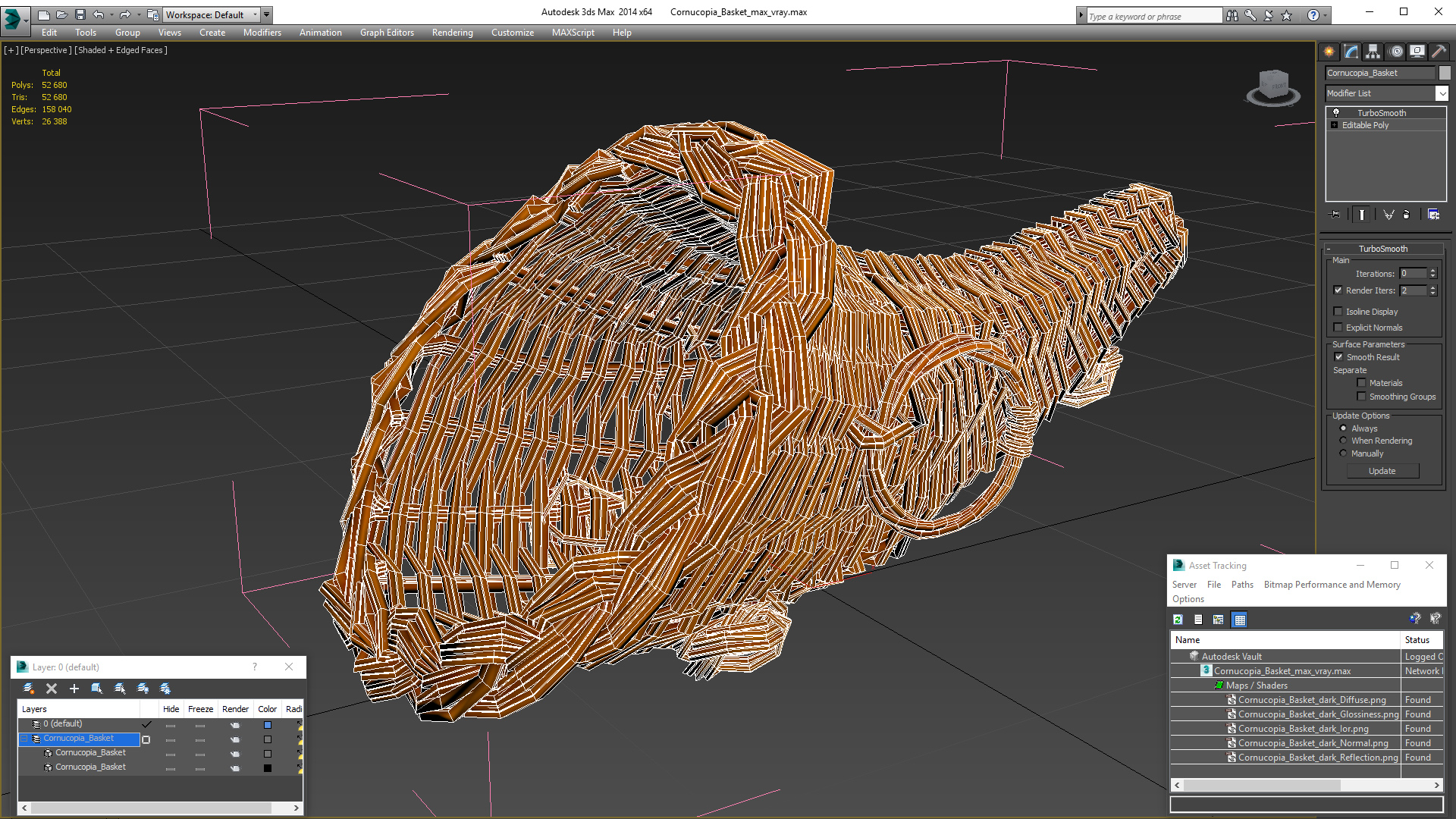
Task: Select When Rendering update option
Action: tap(1344, 441)
